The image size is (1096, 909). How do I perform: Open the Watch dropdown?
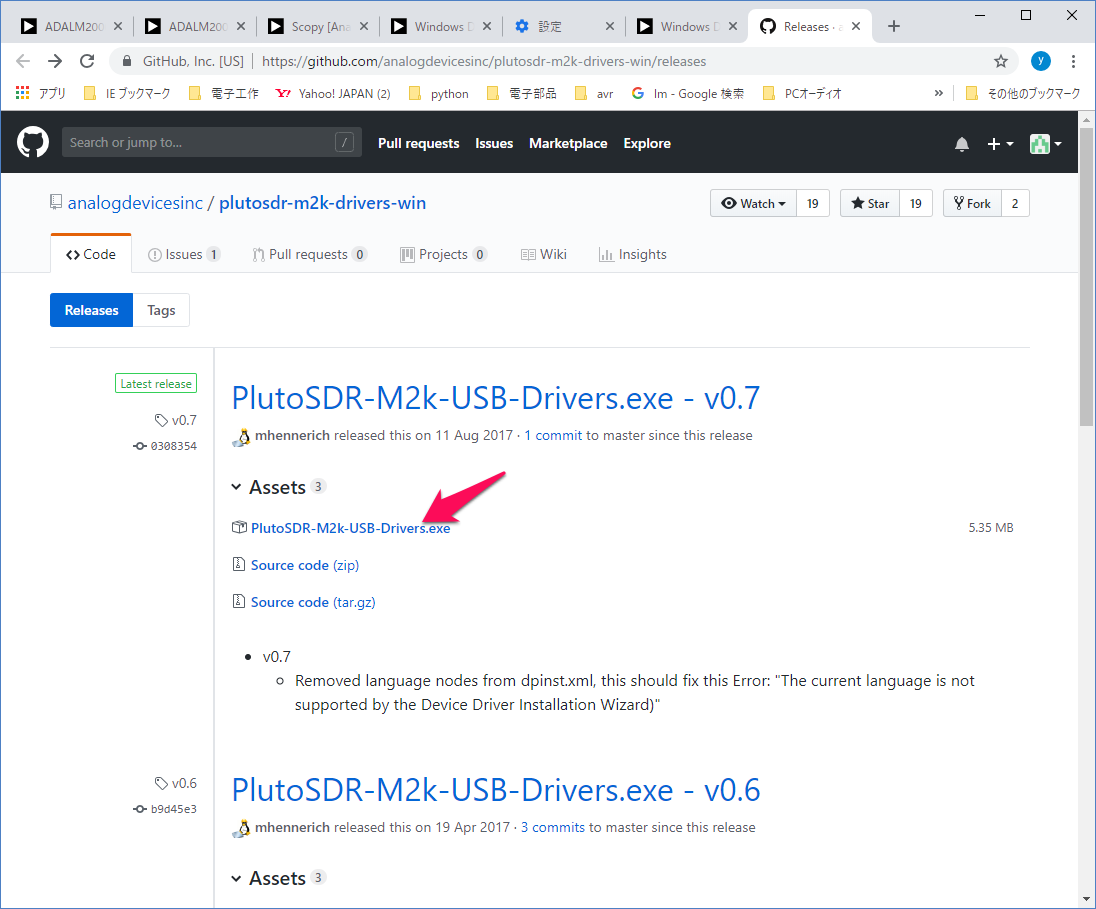point(755,203)
